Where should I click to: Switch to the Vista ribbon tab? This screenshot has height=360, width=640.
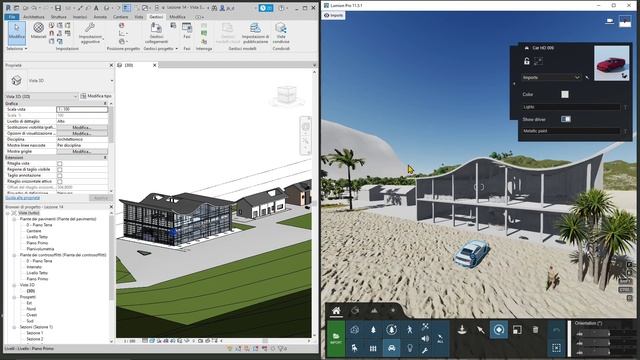click(139, 17)
